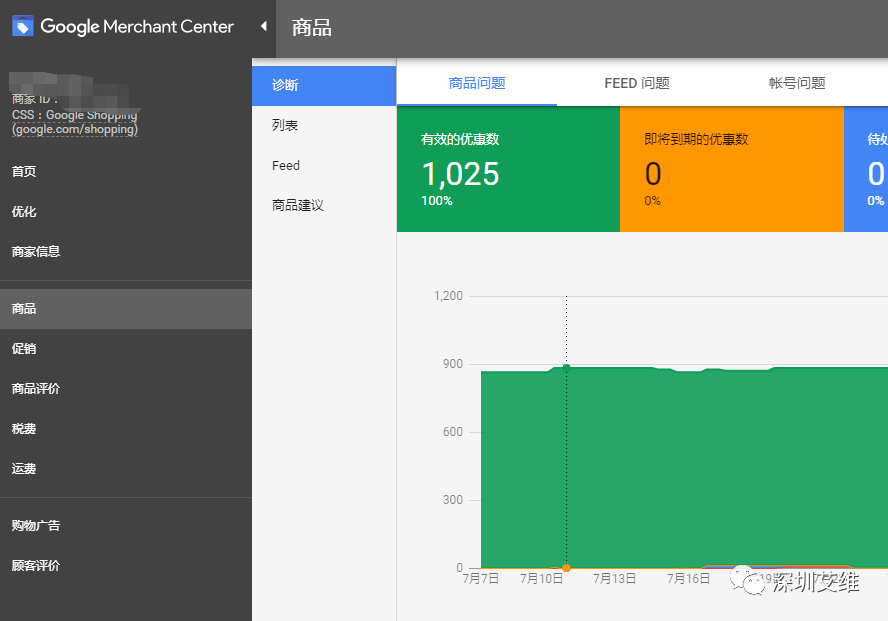
Task: Open the 购物广告 page
Action: click(x=35, y=525)
